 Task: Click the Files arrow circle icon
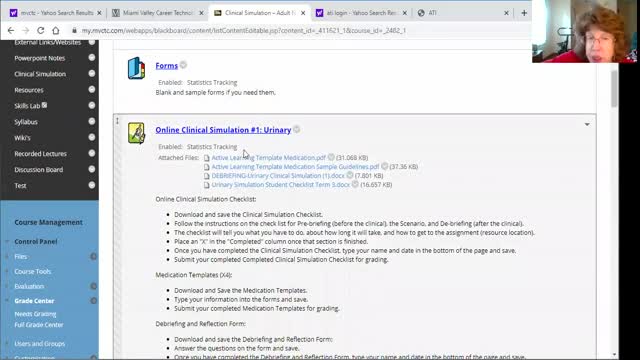[x=93, y=256]
